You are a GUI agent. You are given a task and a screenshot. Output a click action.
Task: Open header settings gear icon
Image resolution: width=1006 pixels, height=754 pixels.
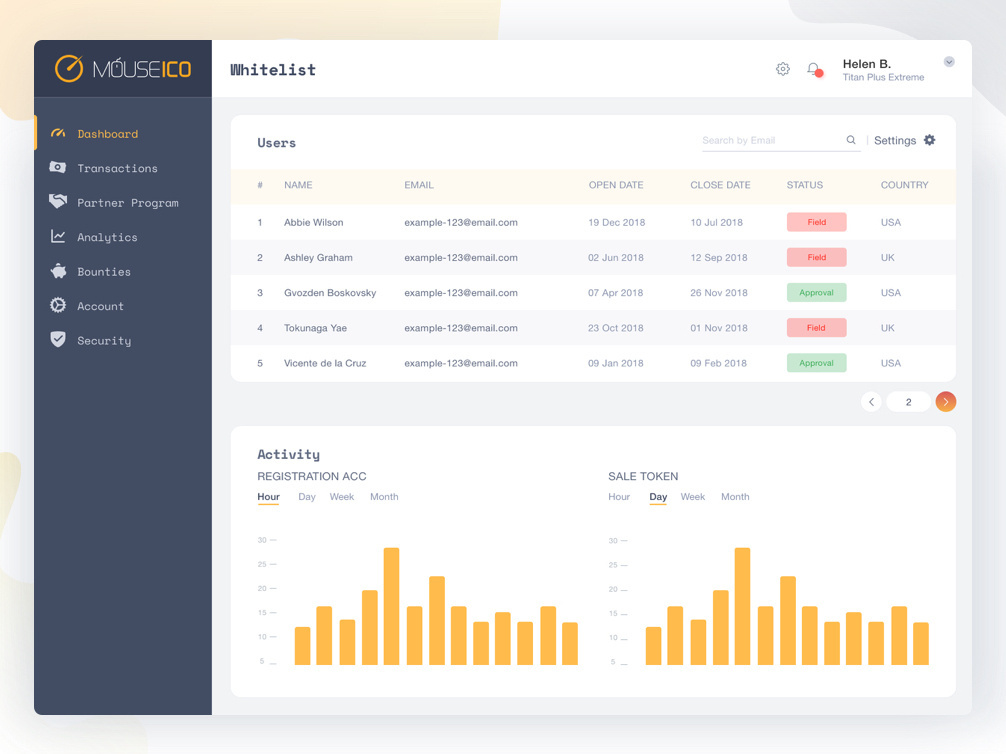tap(783, 69)
